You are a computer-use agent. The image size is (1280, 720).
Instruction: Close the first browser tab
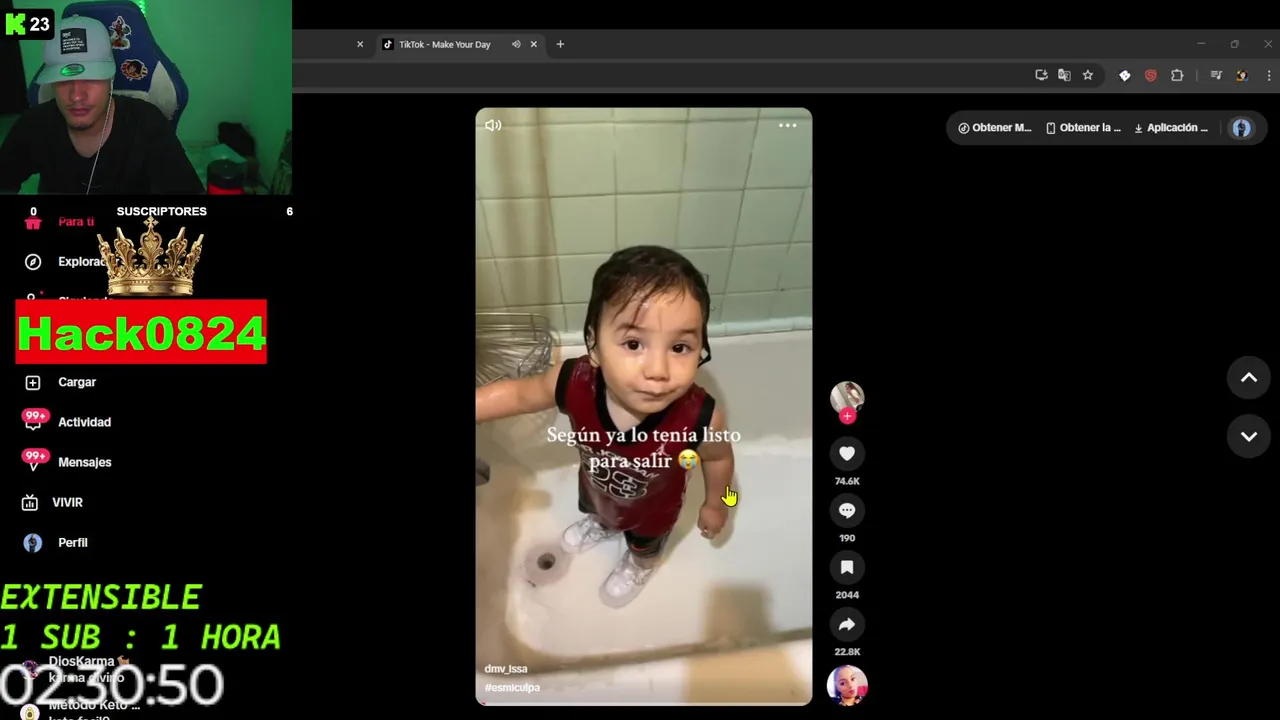(360, 44)
